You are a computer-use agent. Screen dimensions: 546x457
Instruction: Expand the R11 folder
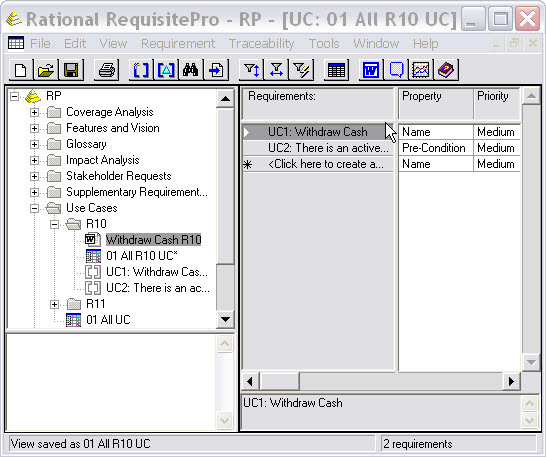54,304
